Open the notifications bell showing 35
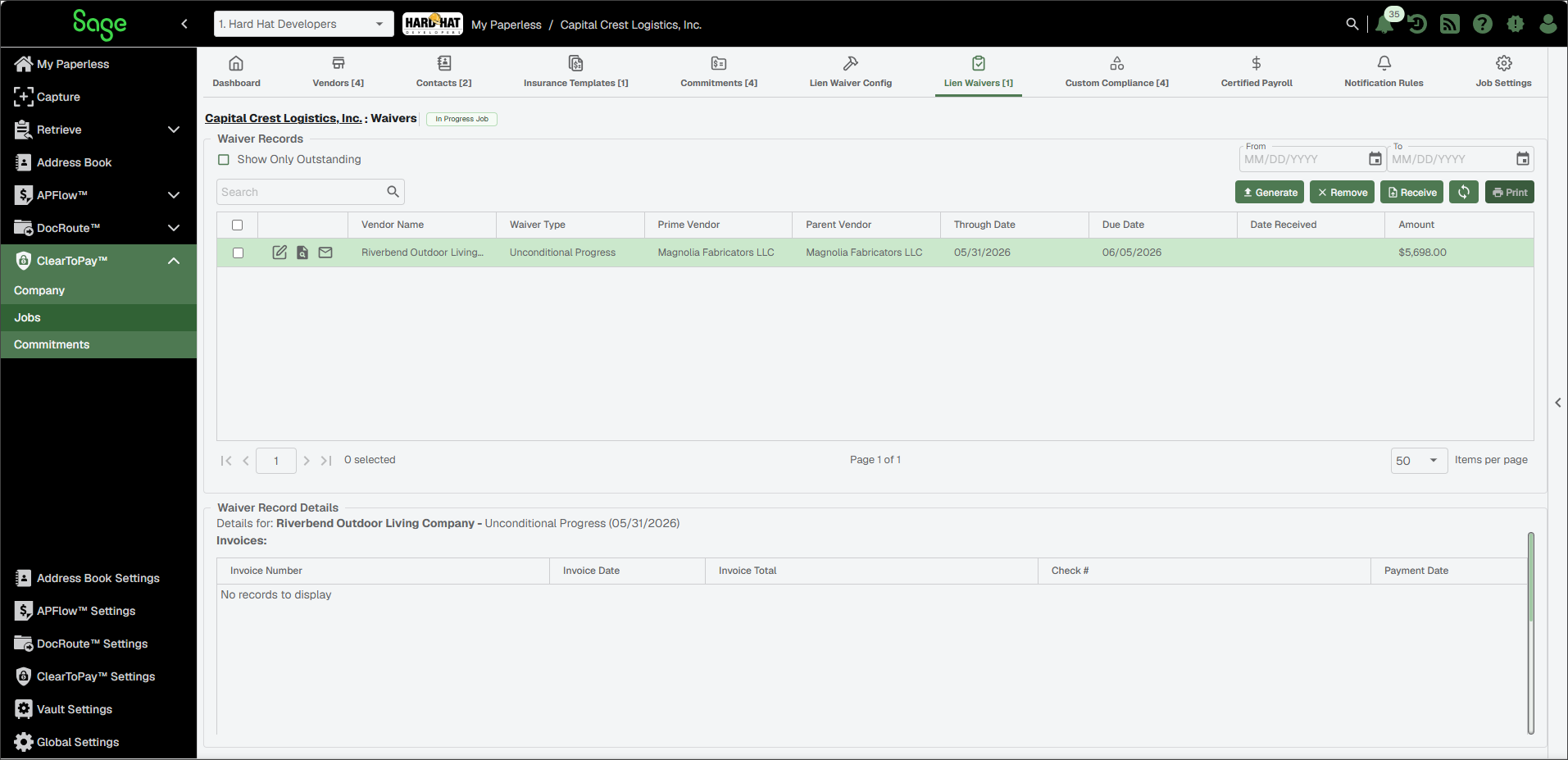1568x760 pixels. [x=1385, y=24]
